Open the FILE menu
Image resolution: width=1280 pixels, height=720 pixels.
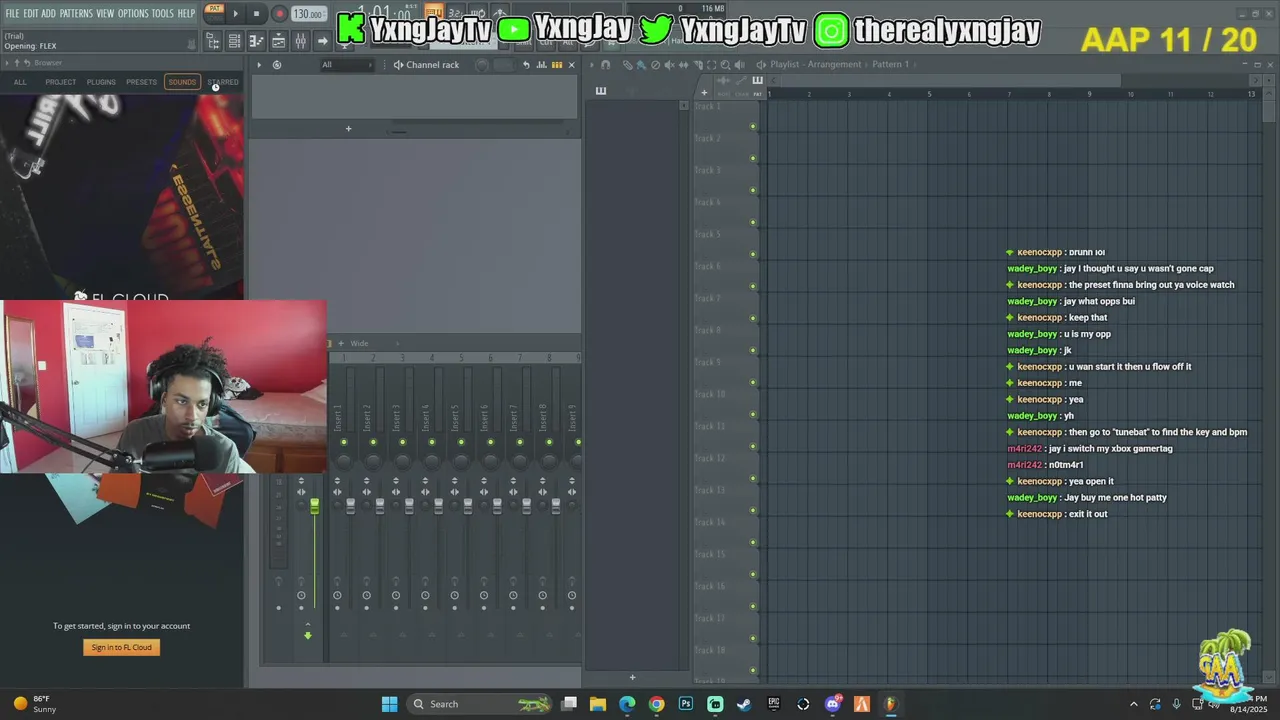point(13,13)
